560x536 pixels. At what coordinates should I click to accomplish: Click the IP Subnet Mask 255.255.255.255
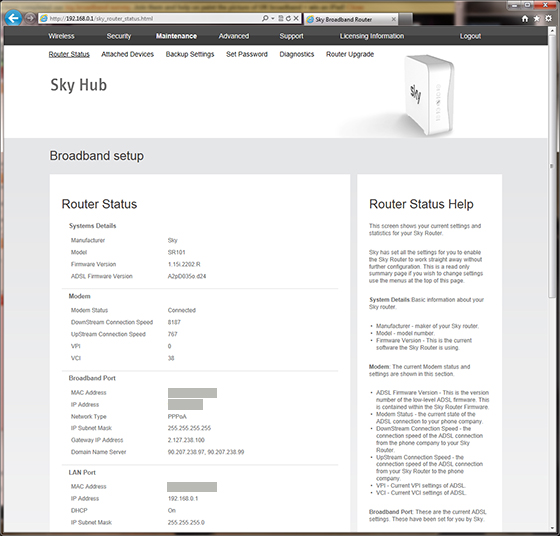pos(189,428)
